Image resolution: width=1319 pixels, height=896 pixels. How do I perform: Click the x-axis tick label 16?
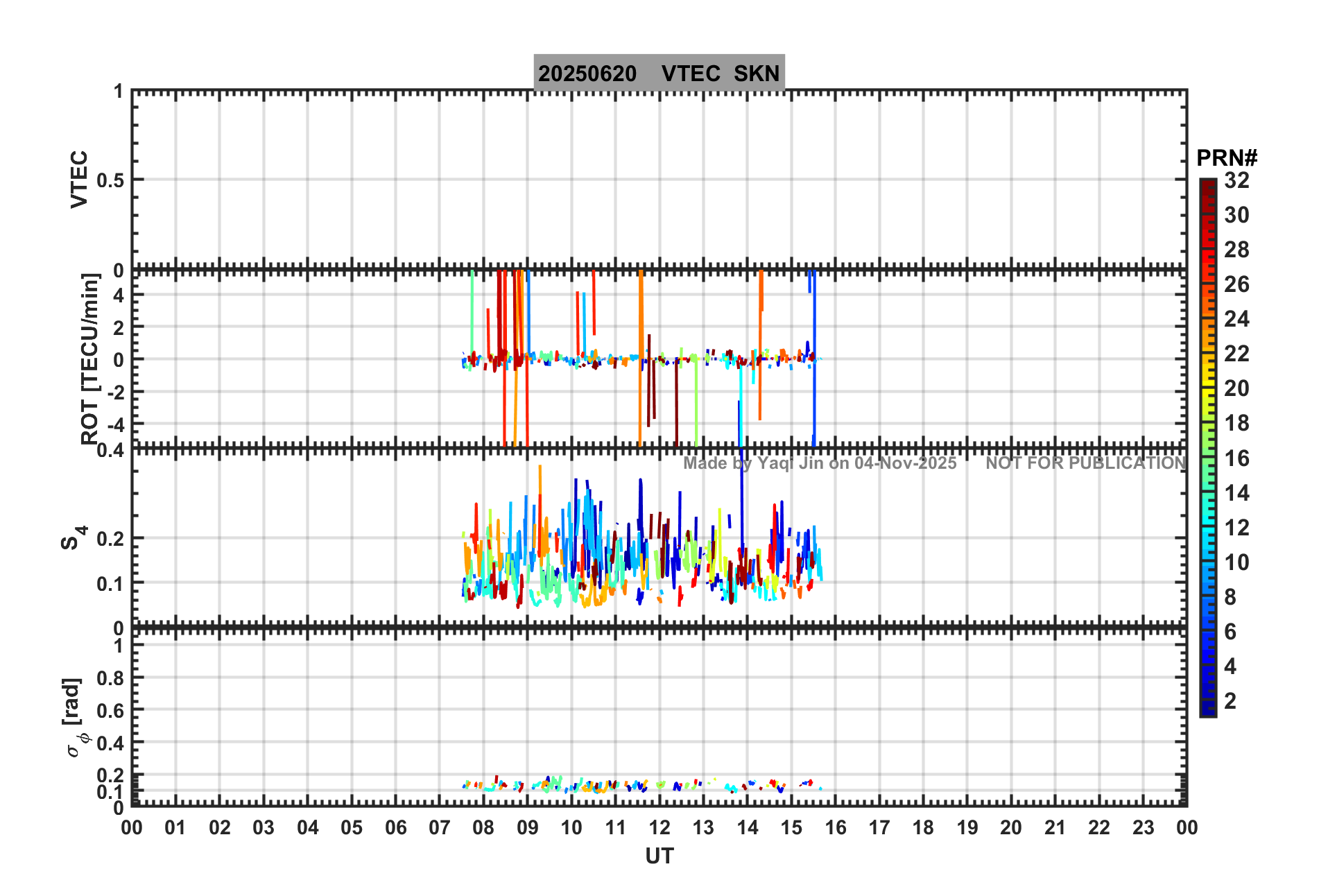(836, 828)
